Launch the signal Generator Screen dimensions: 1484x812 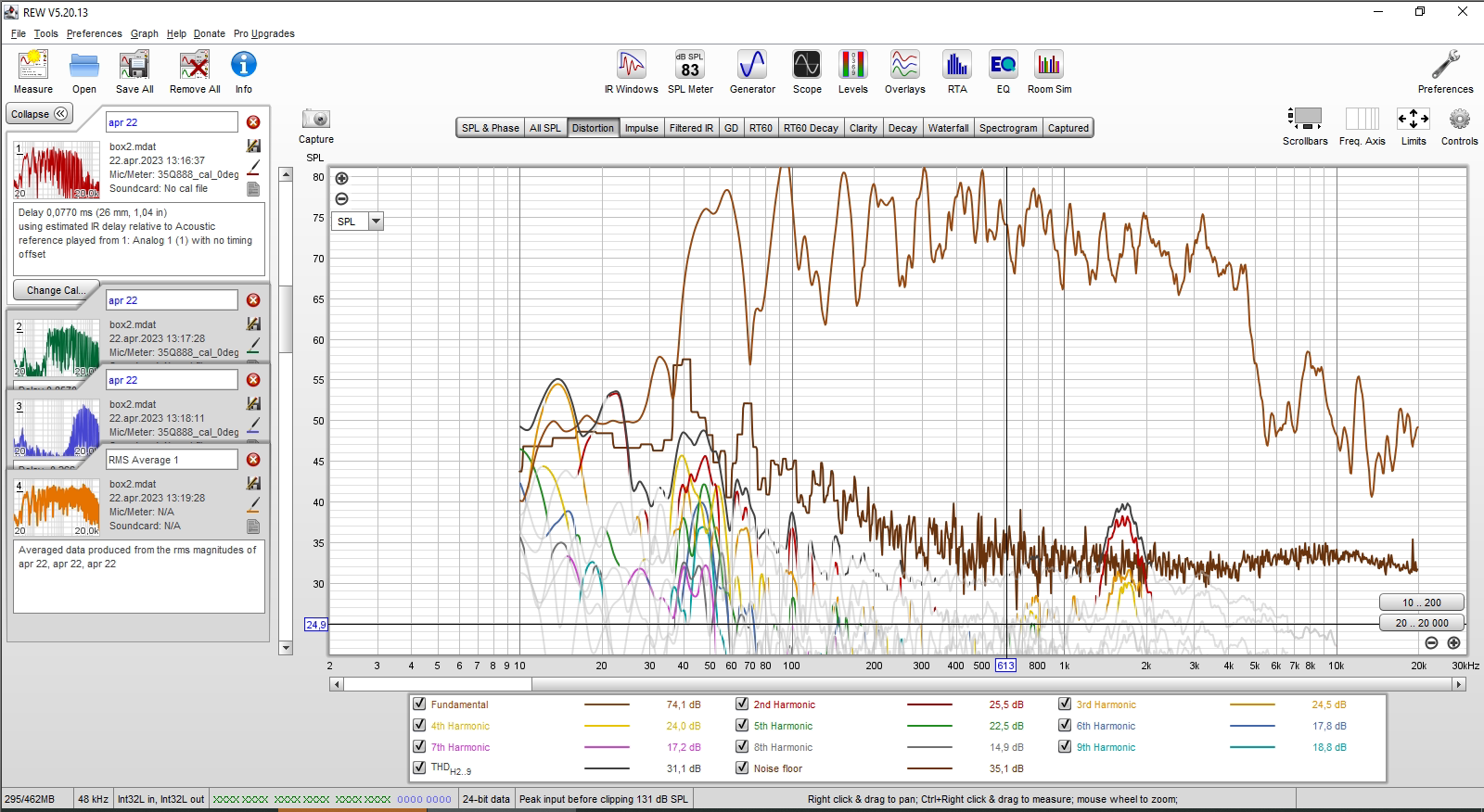(x=752, y=71)
